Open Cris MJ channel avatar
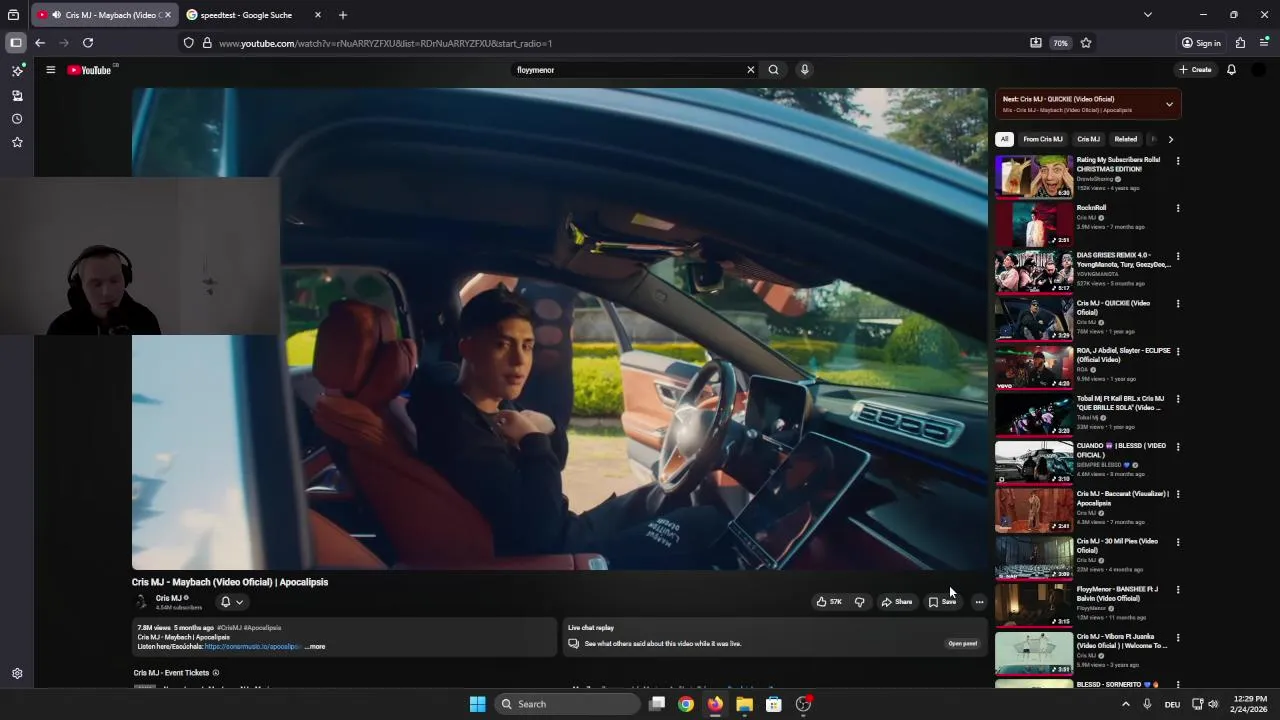 [x=141, y=602]
